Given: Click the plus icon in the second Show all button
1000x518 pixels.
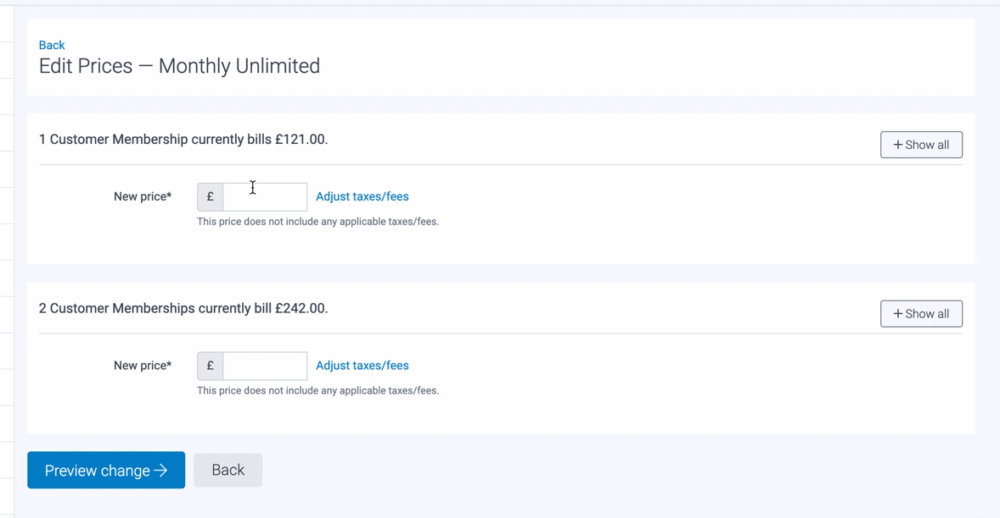Looking at the screenshot, I should (x=897, y=314).
